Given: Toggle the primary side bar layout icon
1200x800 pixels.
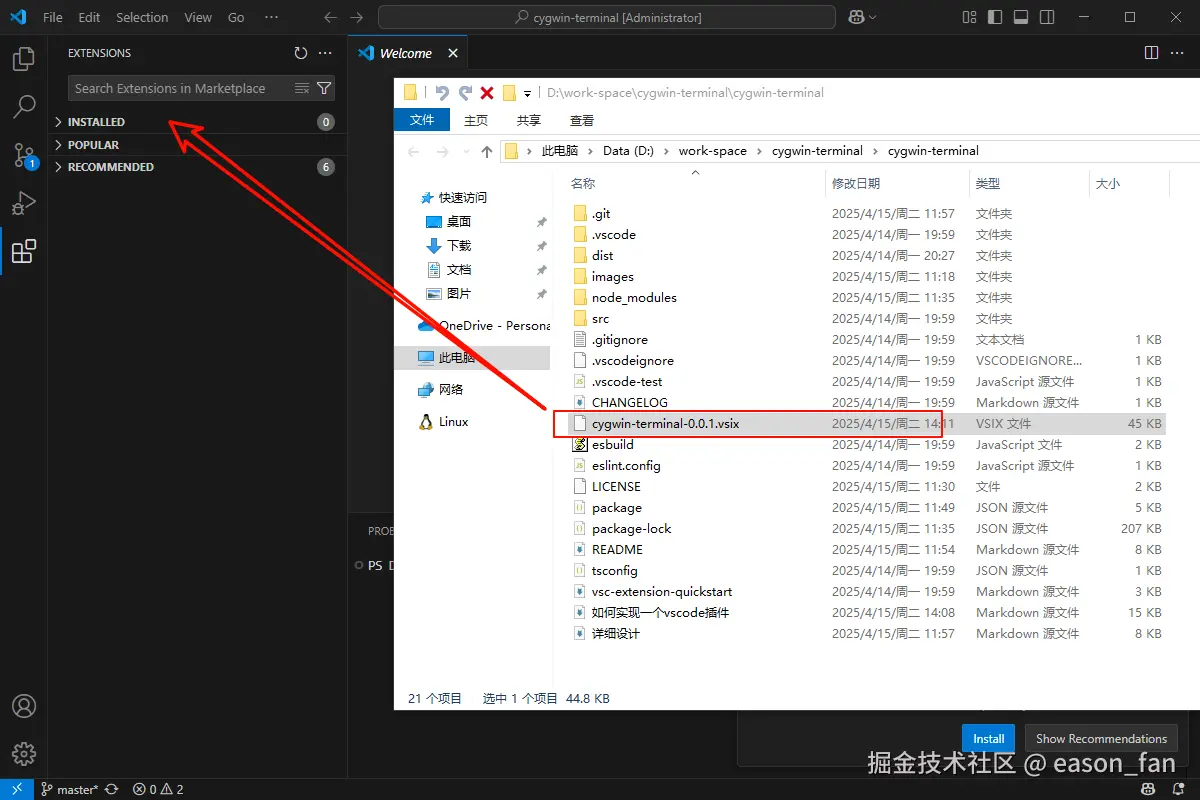Looking at the screenshot, I should click(995, 17).
